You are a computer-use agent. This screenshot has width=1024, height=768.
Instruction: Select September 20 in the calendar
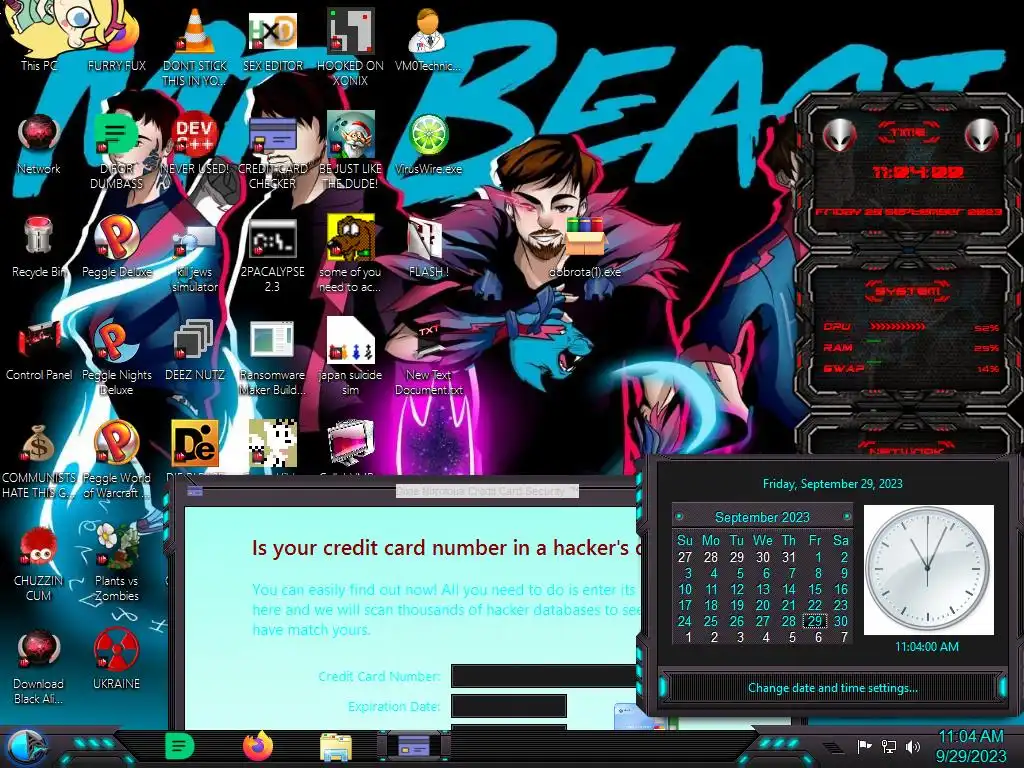pos(763,605)
